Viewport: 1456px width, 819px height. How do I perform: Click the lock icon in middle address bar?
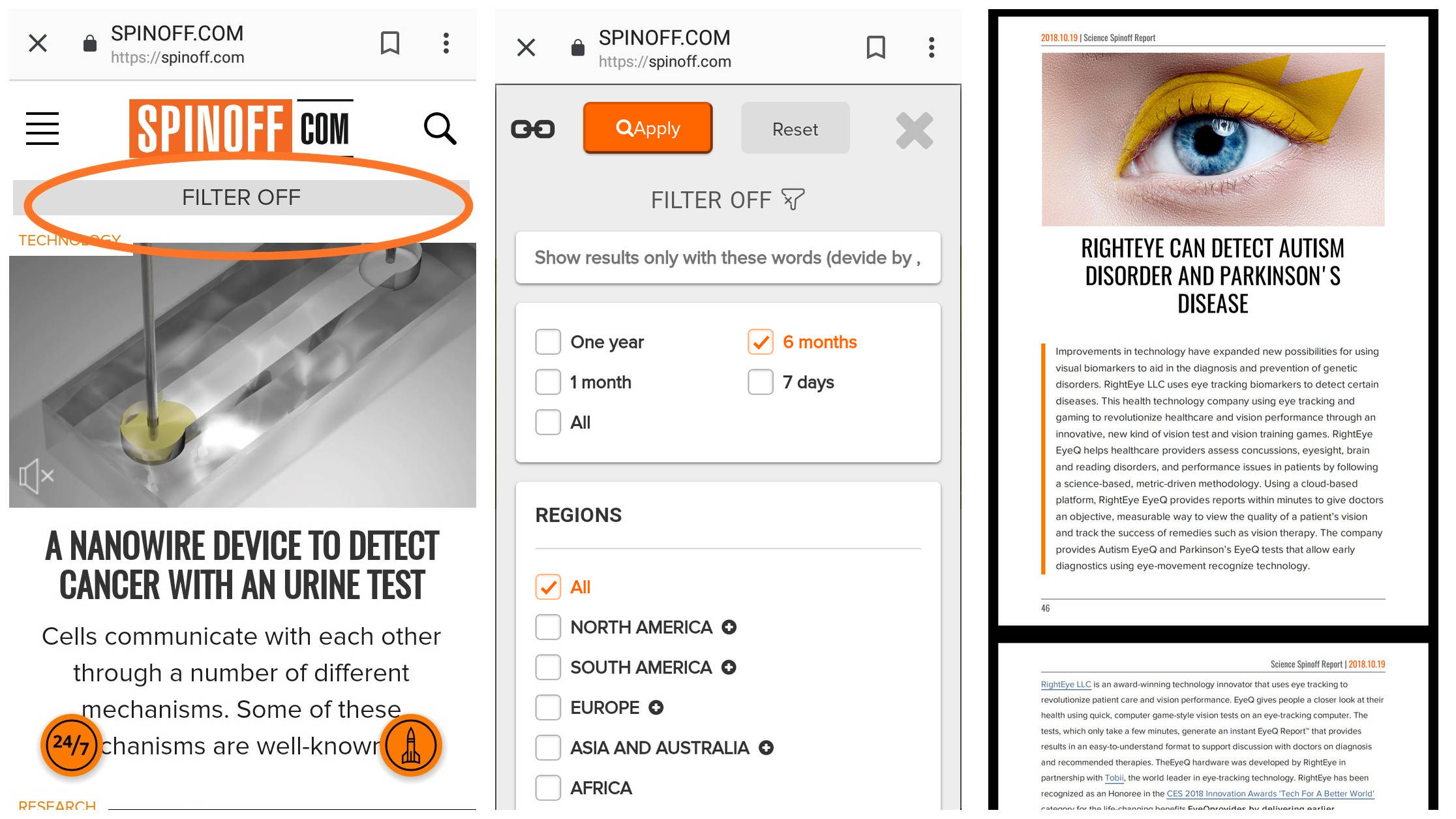point(578,48)
